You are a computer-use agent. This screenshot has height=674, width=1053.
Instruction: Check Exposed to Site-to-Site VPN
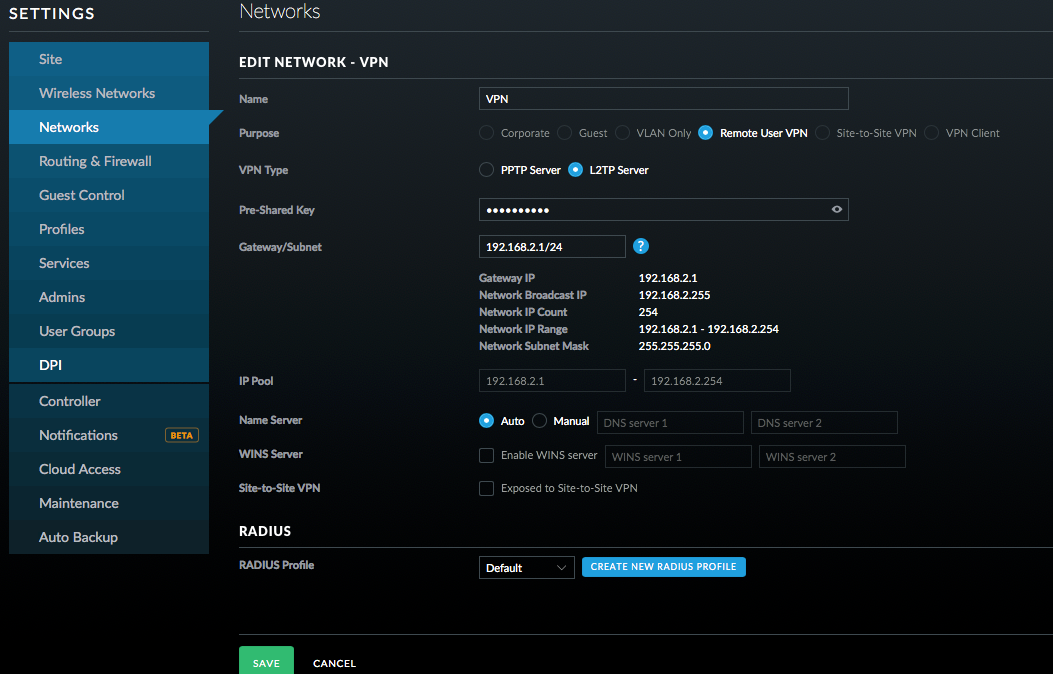point(487,489)
